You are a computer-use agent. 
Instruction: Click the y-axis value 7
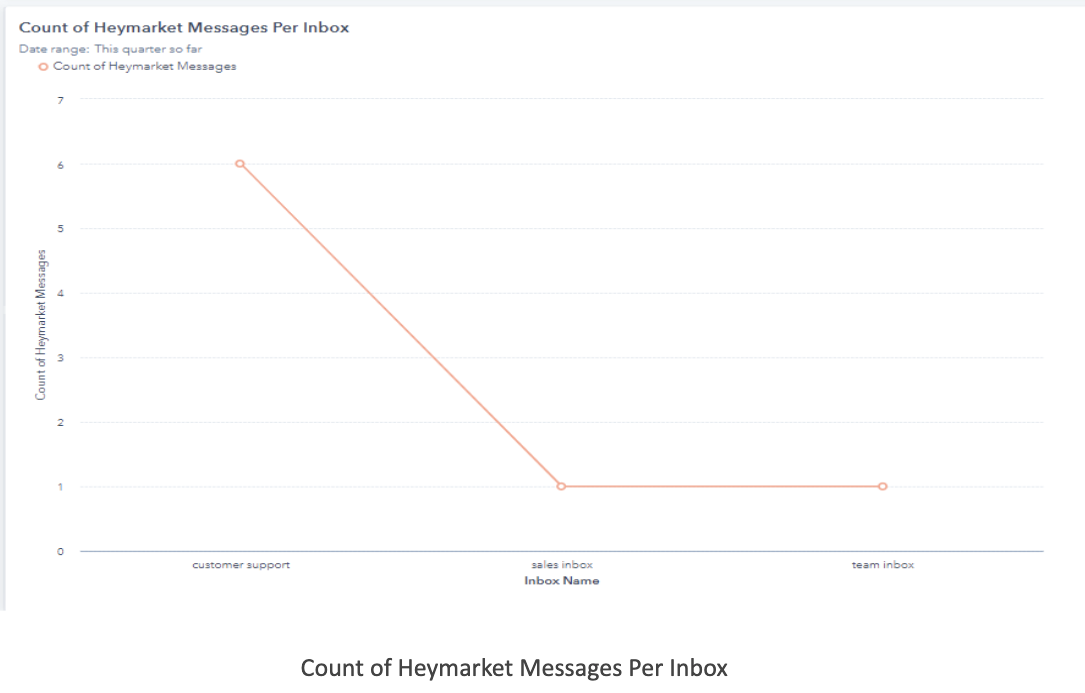click(x=61, y=100)
